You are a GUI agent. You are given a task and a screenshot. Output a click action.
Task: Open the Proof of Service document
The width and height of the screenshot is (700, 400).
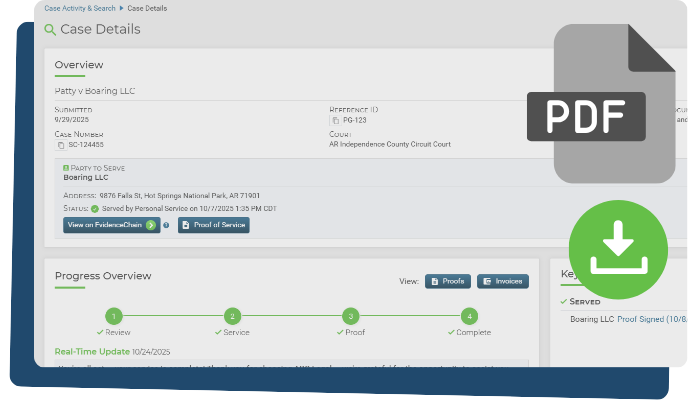[x=214, y=225]
